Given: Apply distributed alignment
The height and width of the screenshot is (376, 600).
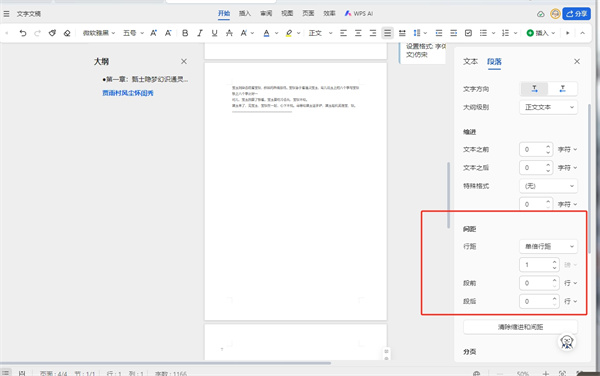Looking at the screenshot, I should [x=402, y=33].
